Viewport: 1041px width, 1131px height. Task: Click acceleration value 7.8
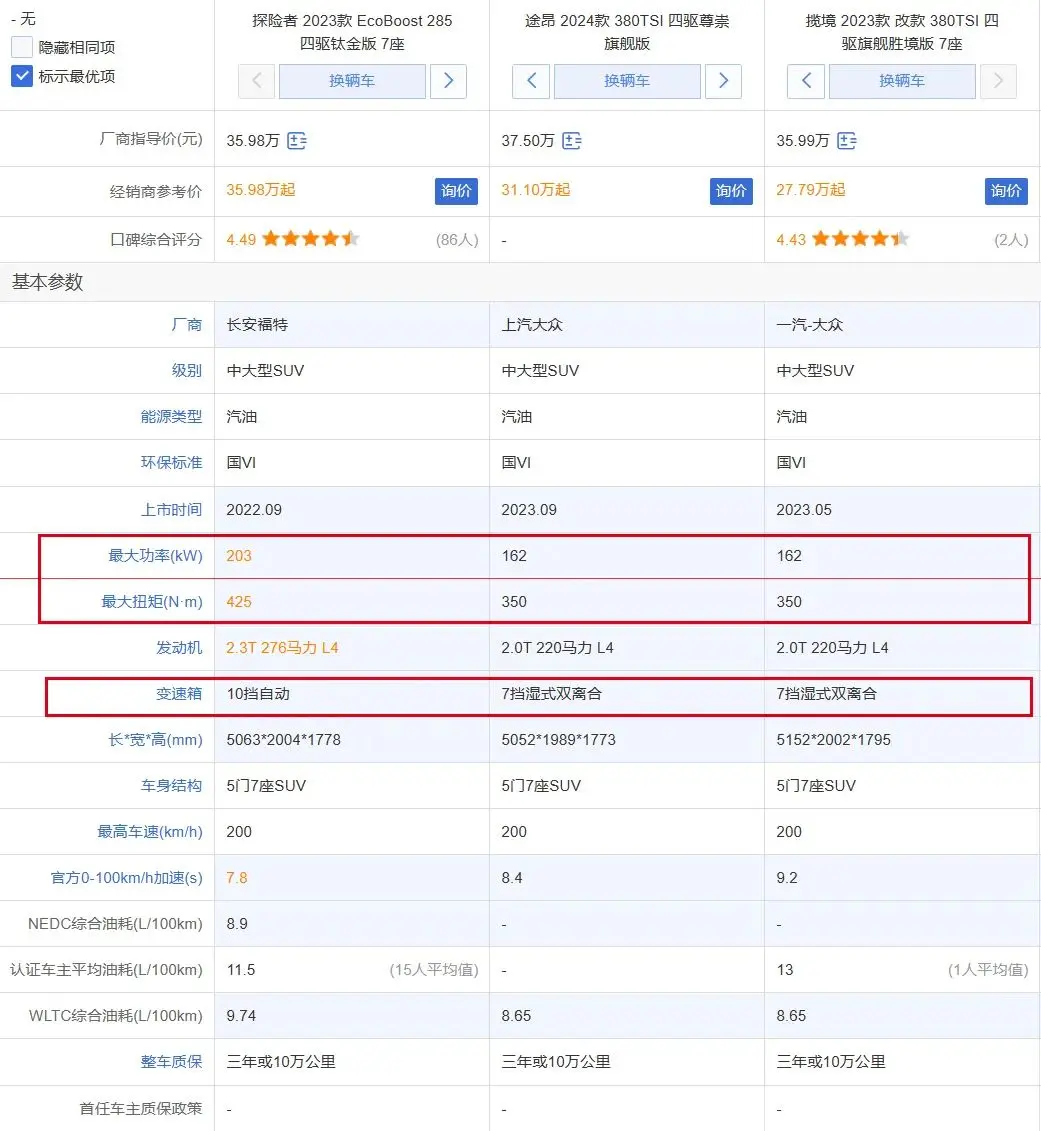point(237,878)
